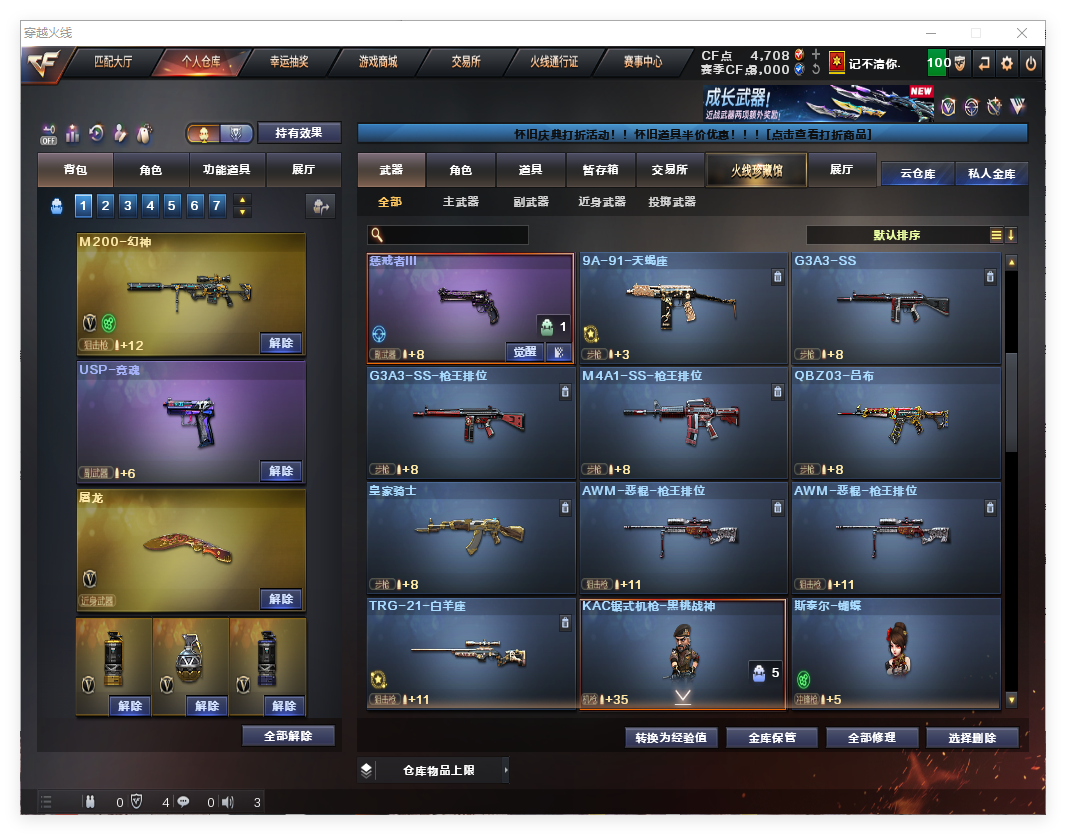Click the 全部修理 button
This screenshot has width=1066, height=835.
coord(870,738)
